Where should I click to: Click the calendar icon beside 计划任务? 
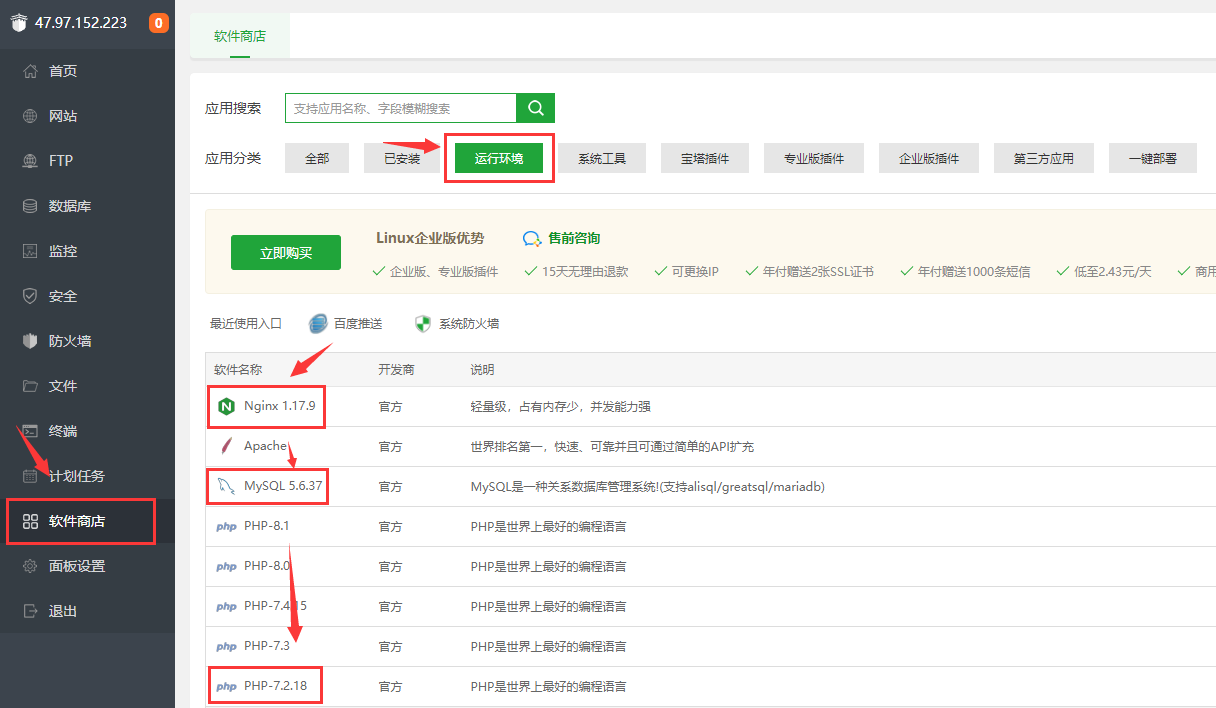30,476
